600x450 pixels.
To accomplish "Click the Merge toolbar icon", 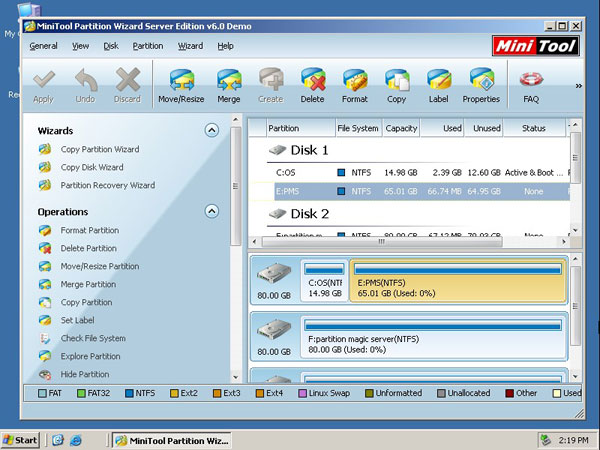I will 229,79.
